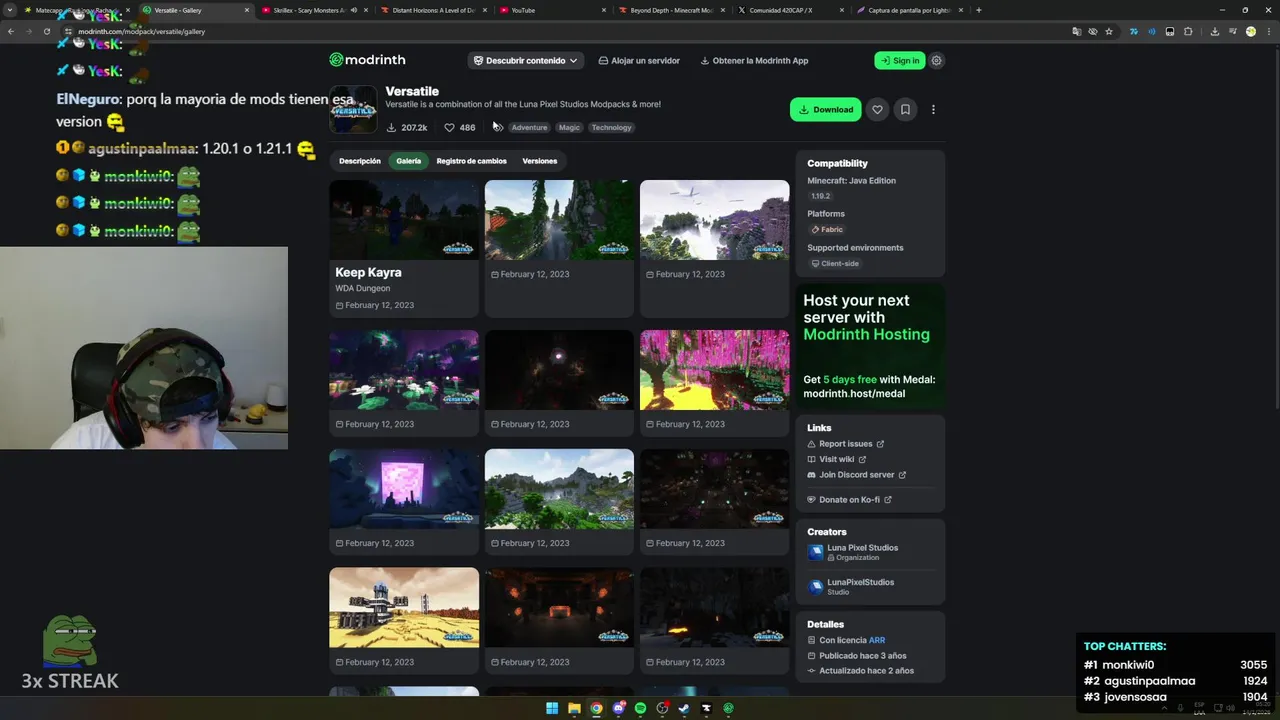Open Steam from the taskbar

(684, 708)
